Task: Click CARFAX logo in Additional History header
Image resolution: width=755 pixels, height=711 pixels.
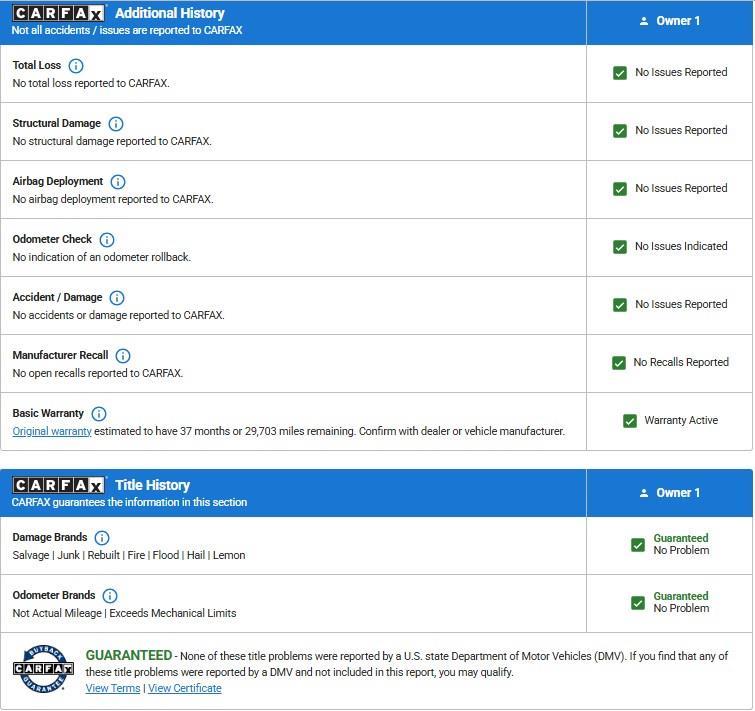Action: 58,13
